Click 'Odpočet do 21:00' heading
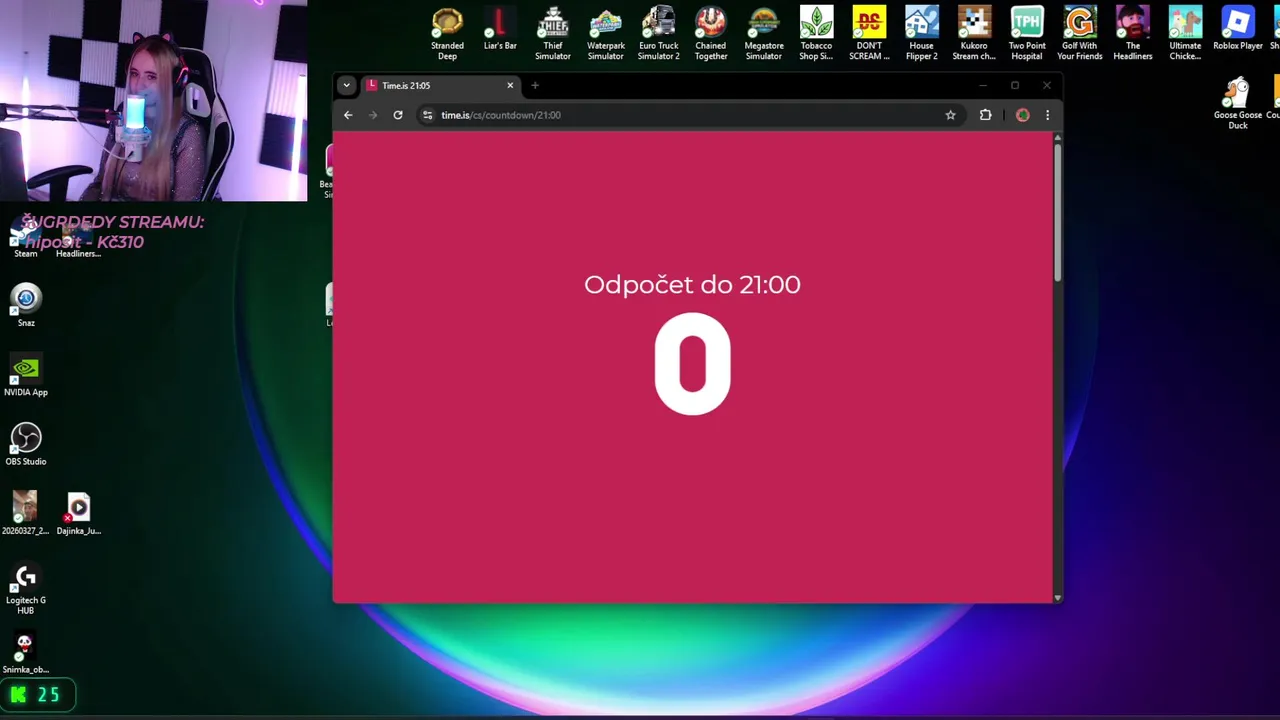The height and width of the screenshot is (720, 1280). (x=692, y=285)
